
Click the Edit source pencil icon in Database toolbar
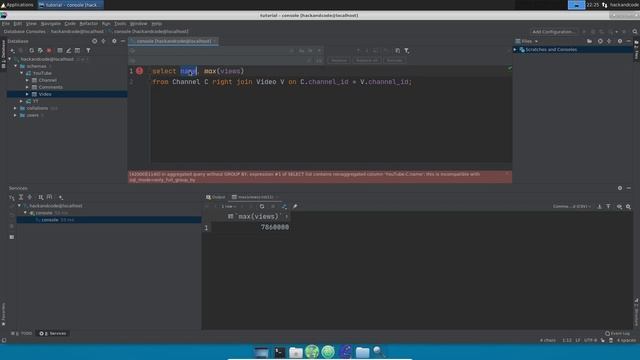pos(69,51)
